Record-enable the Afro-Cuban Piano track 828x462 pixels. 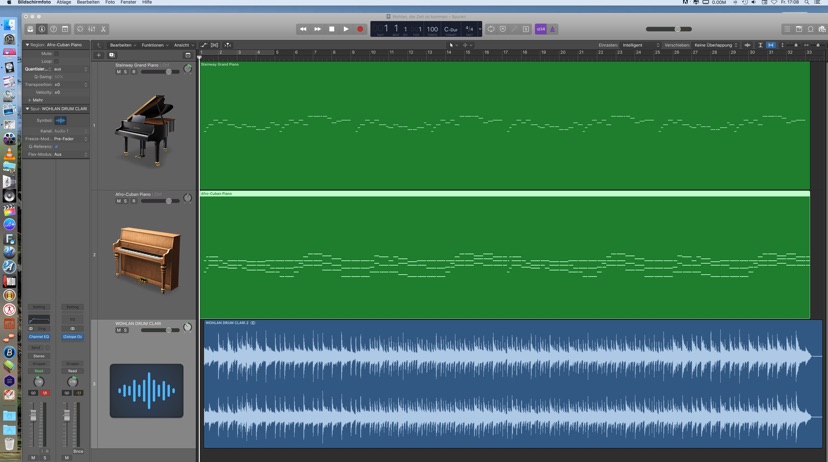(134, 201)
